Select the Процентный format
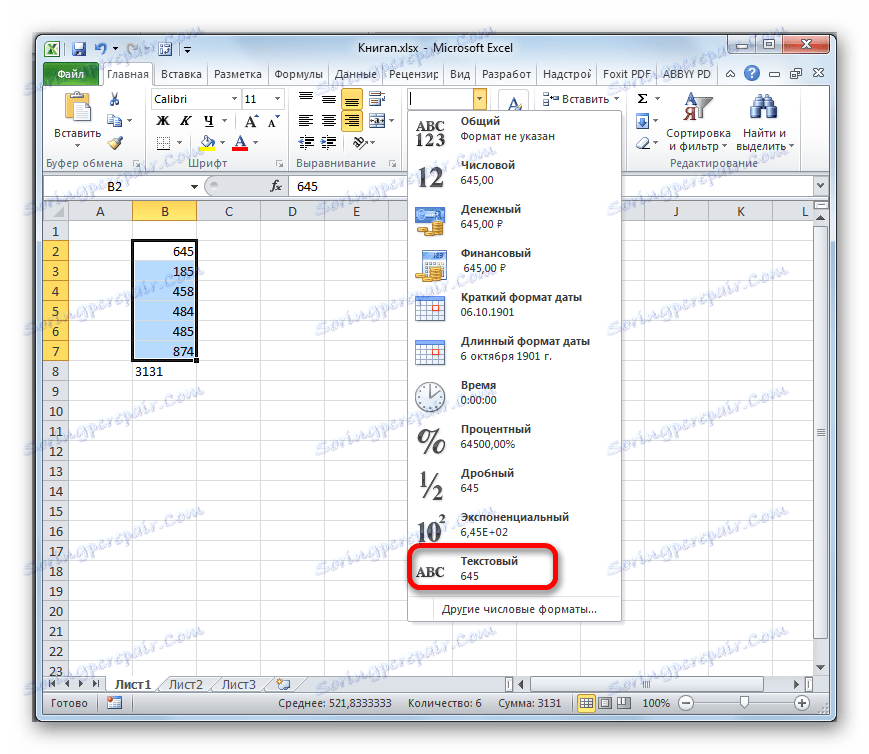This screenshot has width=869, height=754. point(514,436)
